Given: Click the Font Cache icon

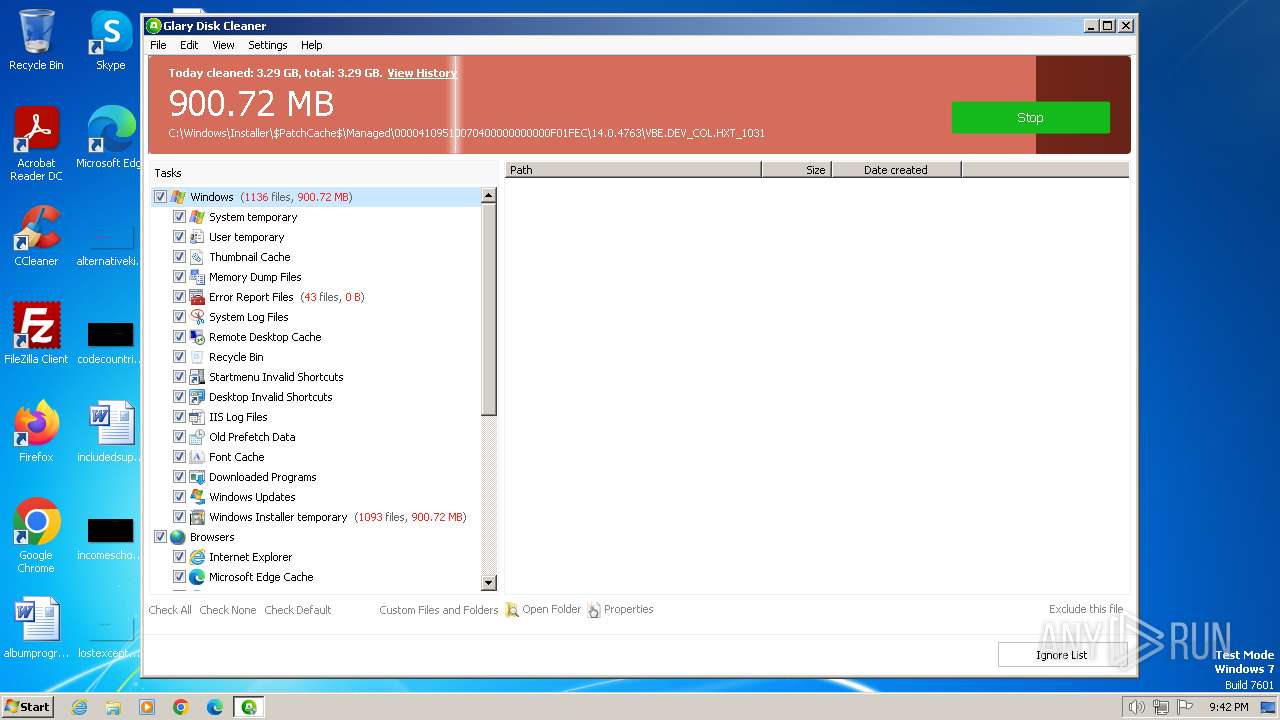Looking at the screenshot, I should [x=197, y=457].
